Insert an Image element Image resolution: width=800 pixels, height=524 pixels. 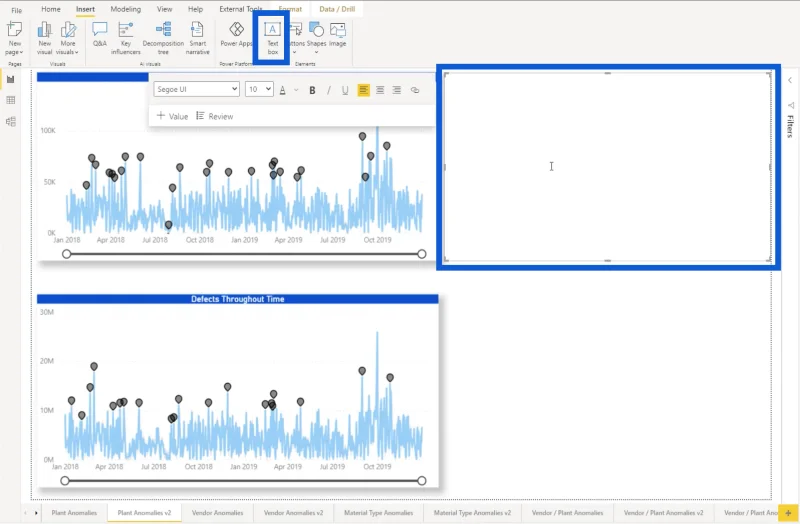[337, 35]
